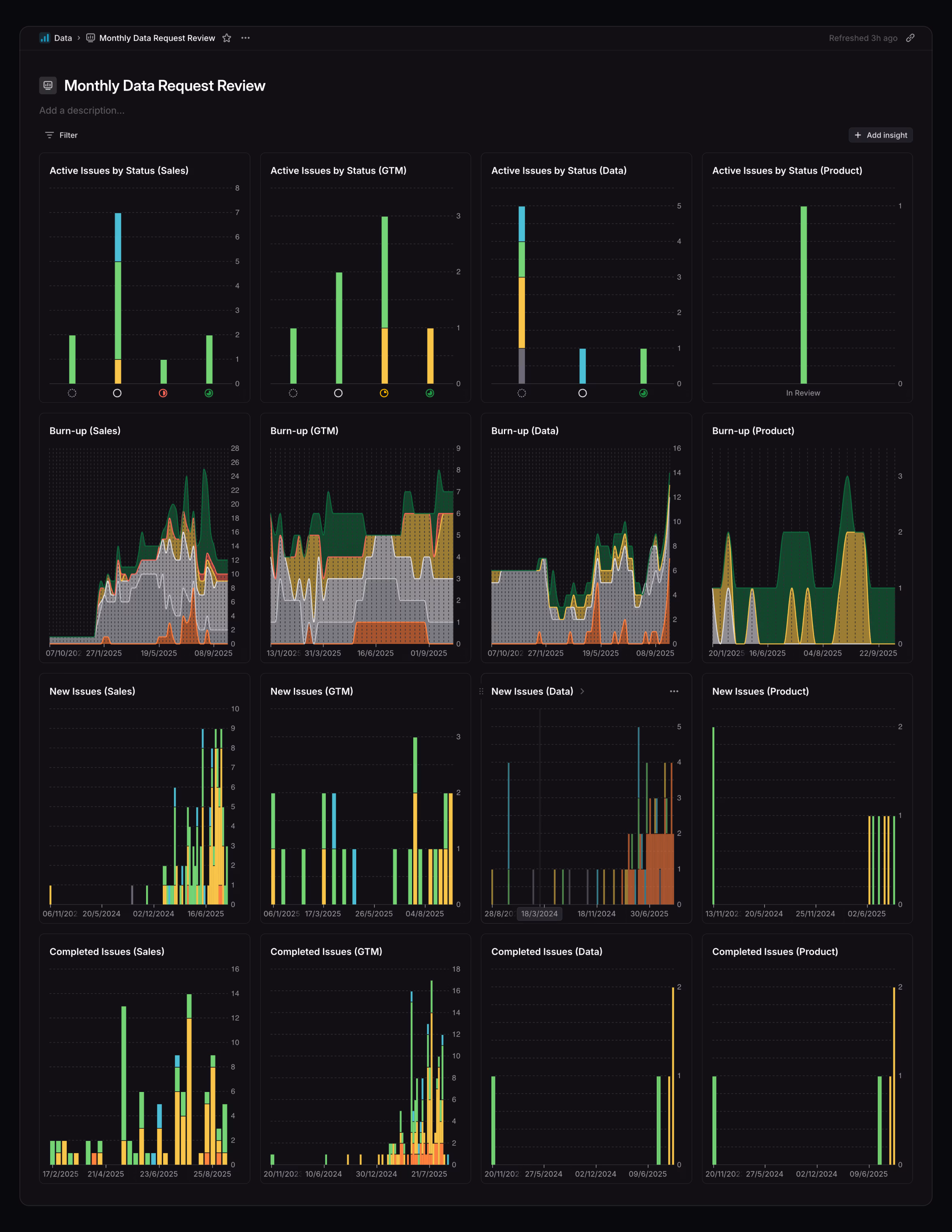952x1232 pixels.
Task: Click the 18/3/2024 date marker on chart
Action: point(539,913)
